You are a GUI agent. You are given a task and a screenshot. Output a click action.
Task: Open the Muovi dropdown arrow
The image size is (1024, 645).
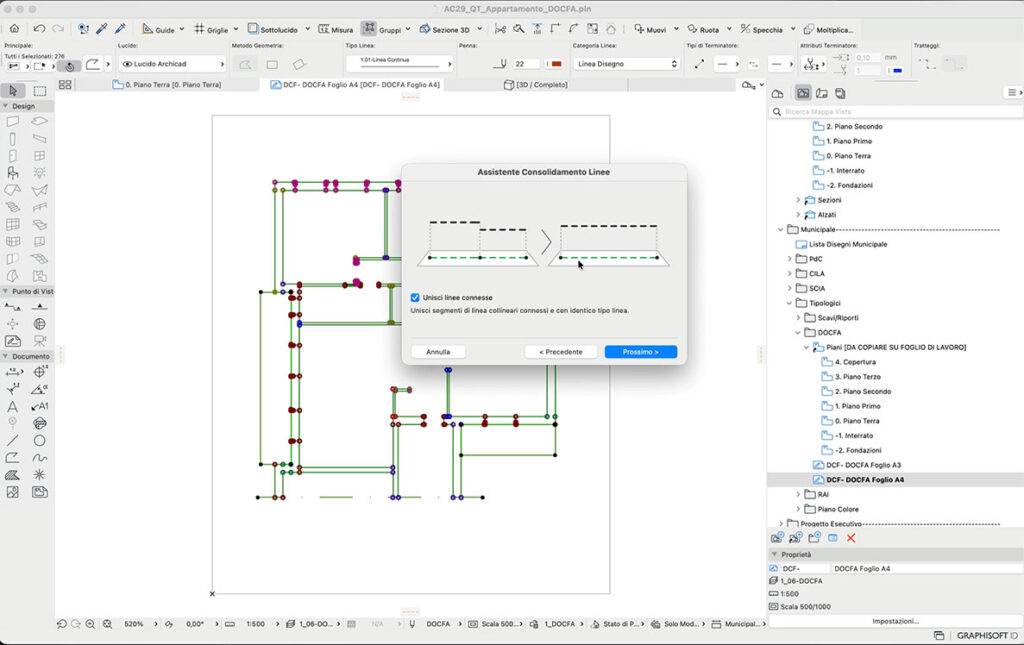pyautogui.click(x=676, y=29)
